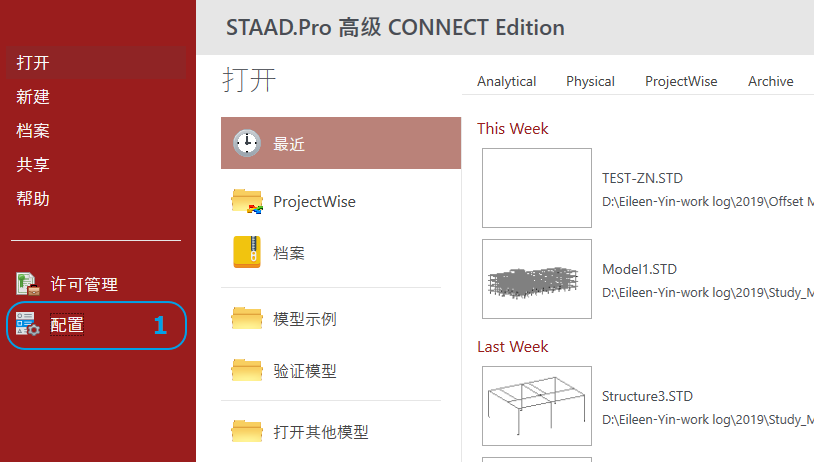Screen dimensions: 814x462
Task: Switch to the Analytical tab
Action: tap(506, 82)
